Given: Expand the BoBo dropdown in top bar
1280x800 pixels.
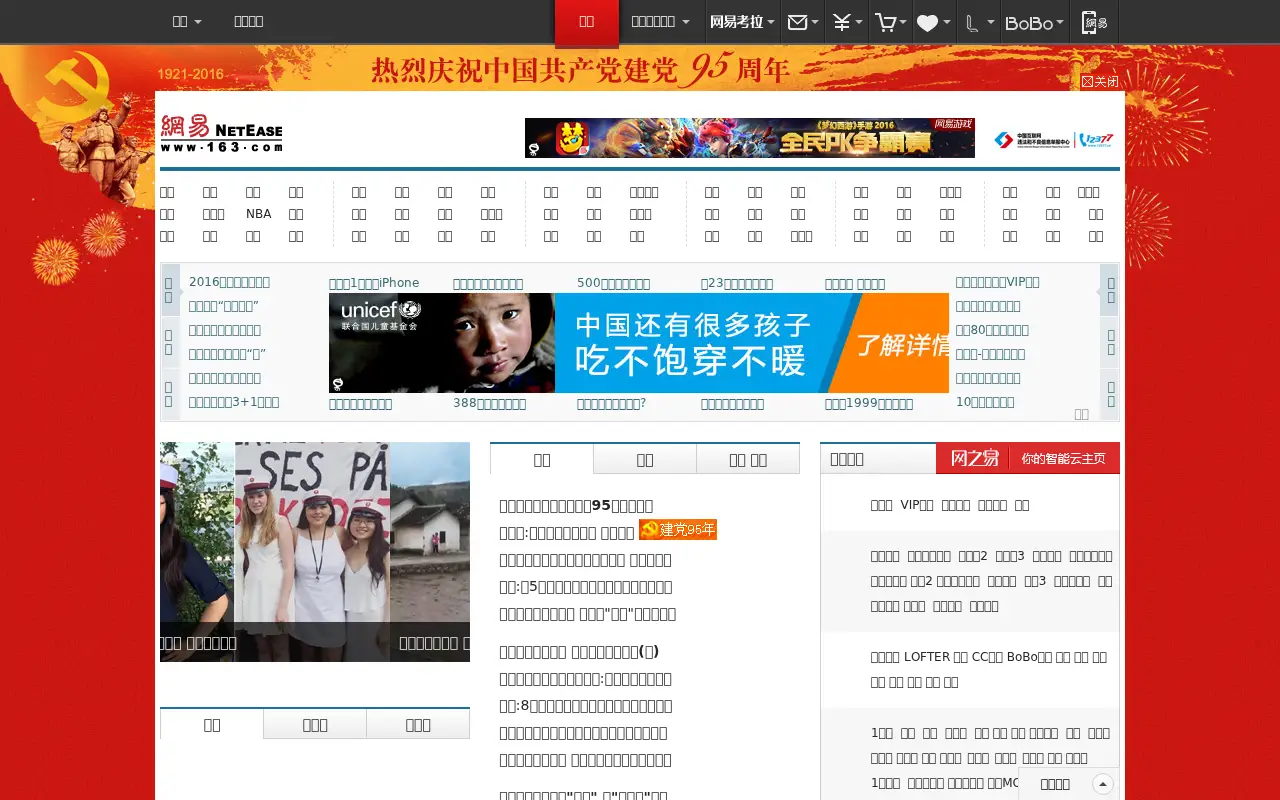Looking at the screenshot, I should point(1034,22).
